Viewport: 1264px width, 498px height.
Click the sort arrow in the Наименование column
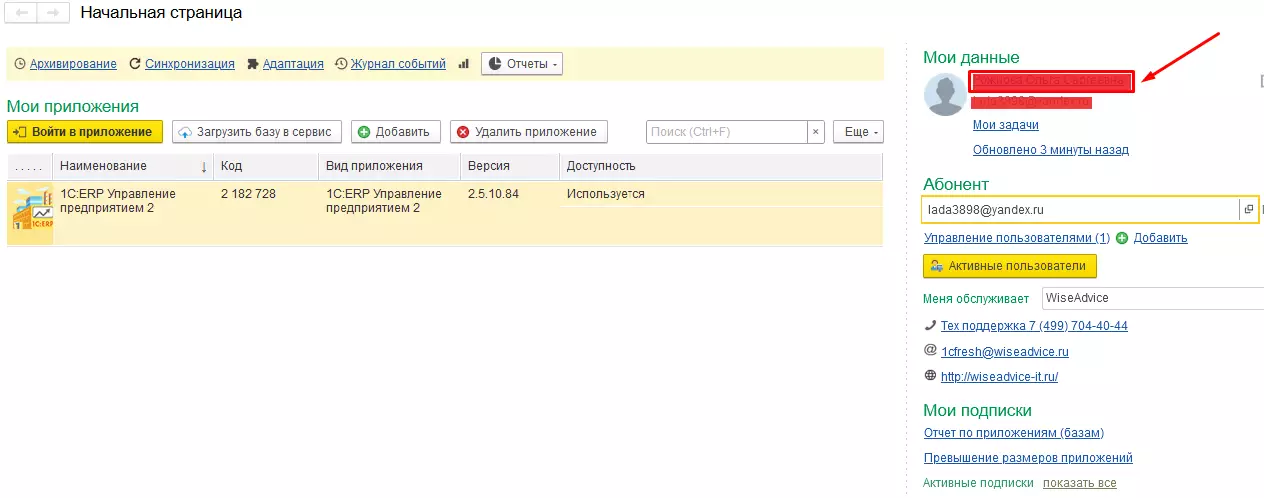pos(204,167)
